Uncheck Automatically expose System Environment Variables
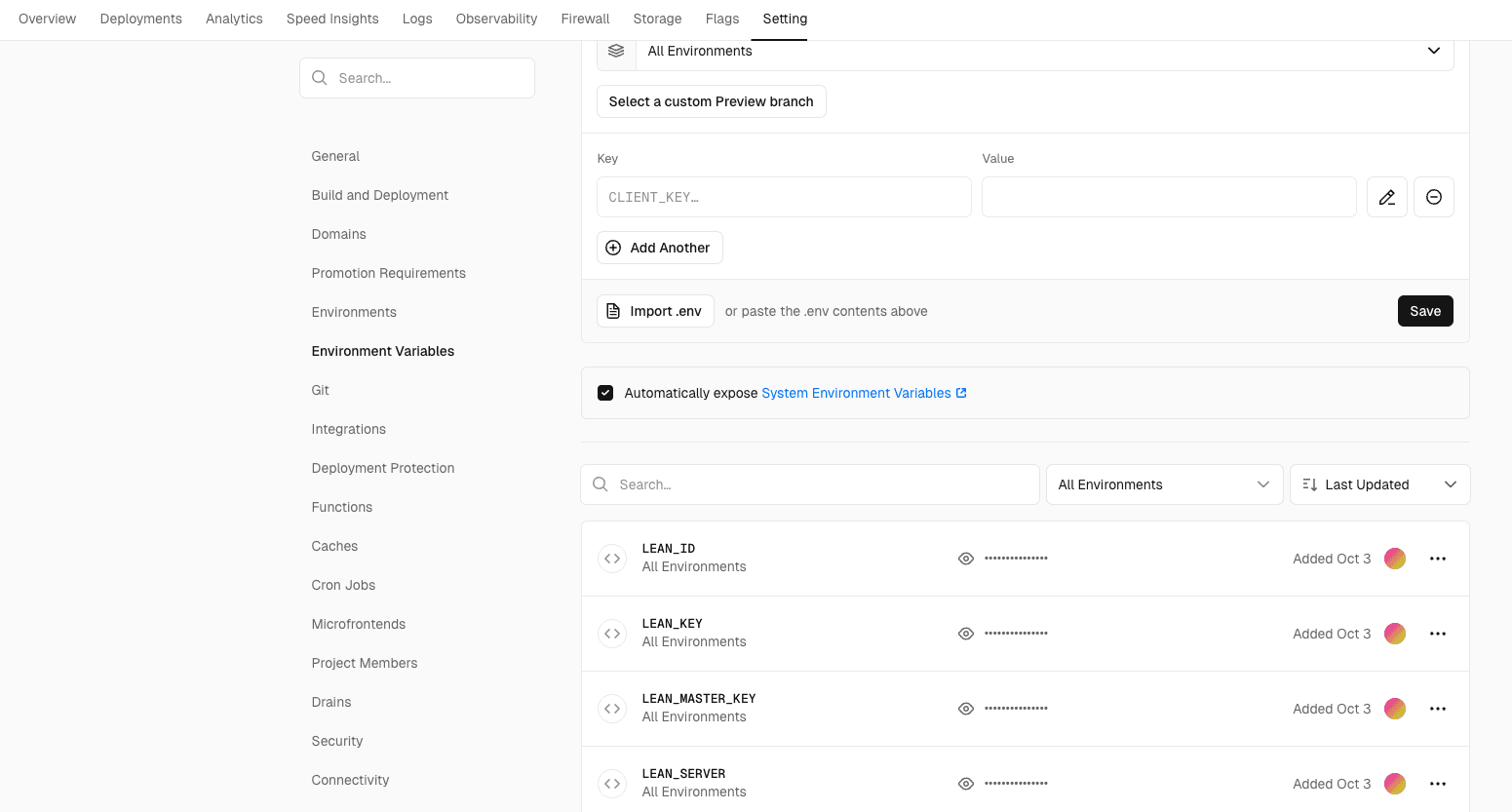1512x812 pixels. click(605, 393)
